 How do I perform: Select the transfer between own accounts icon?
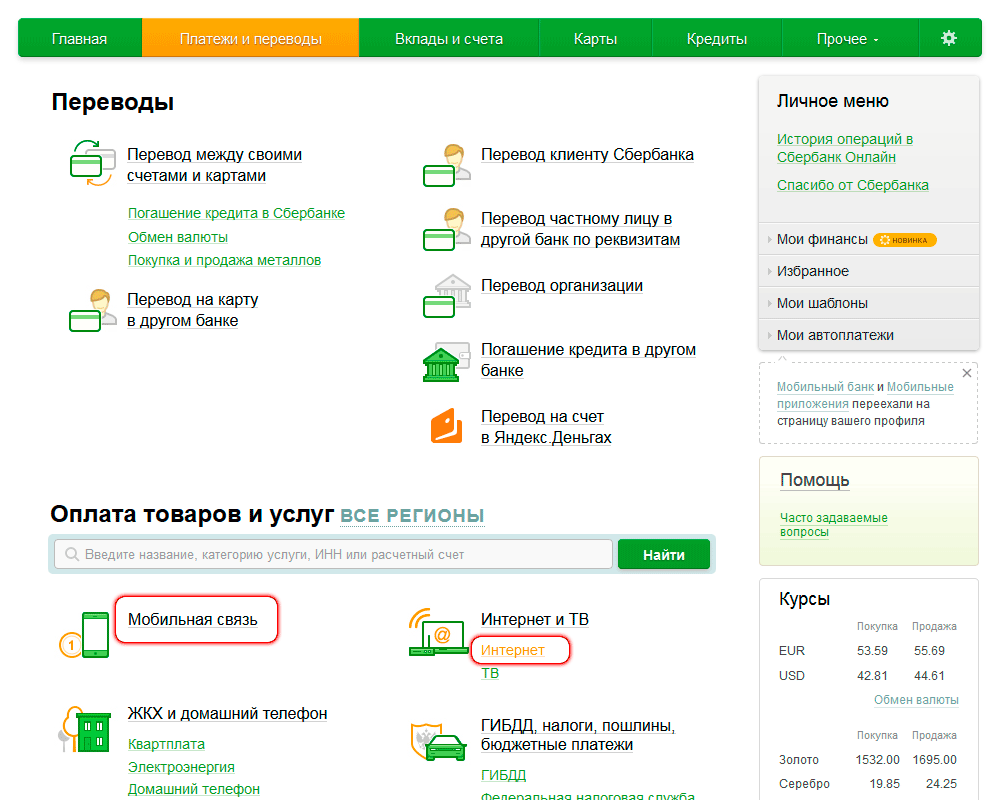[x=90, y=162]
